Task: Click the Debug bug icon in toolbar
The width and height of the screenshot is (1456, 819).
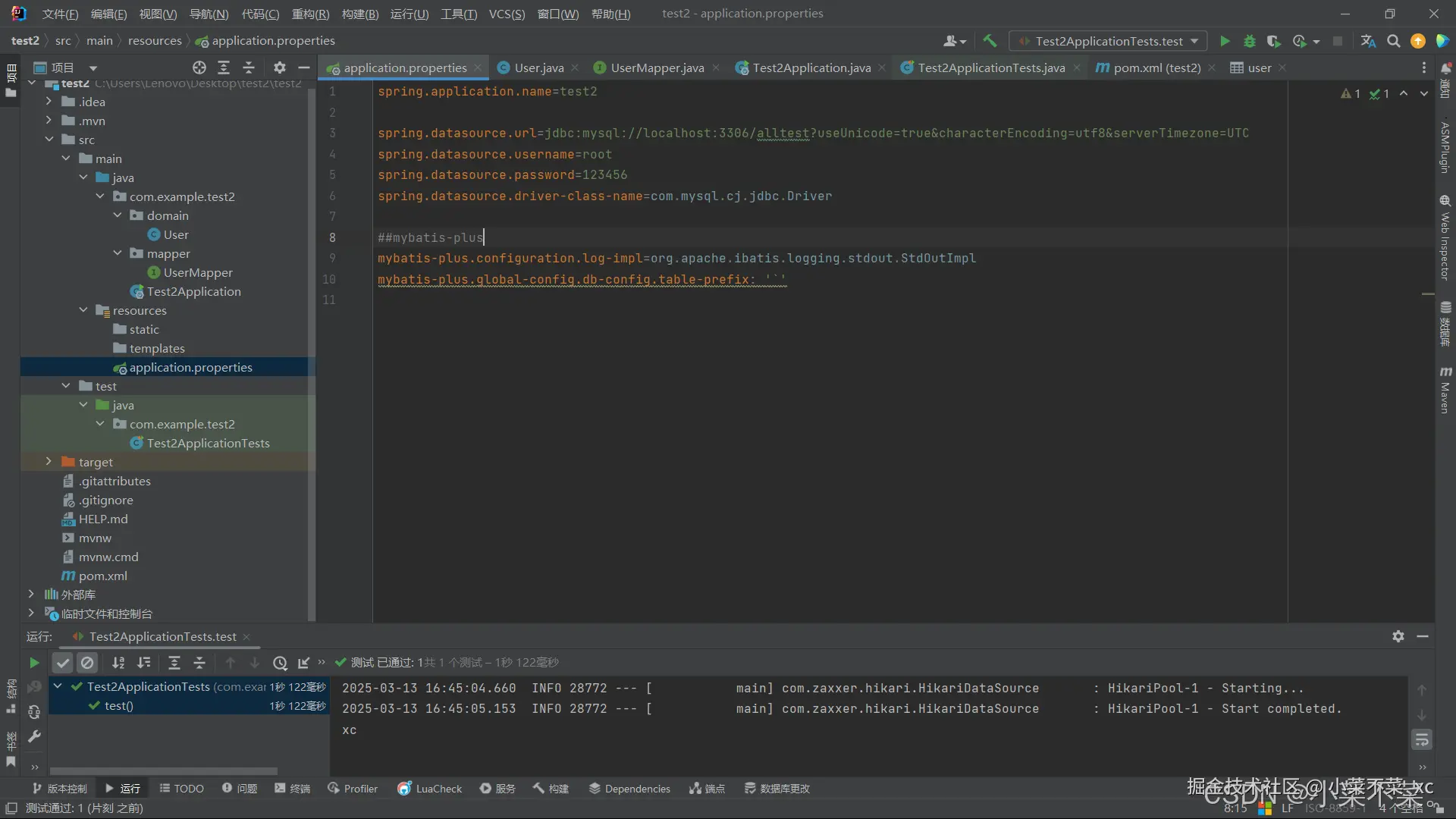Action: pos(1249,41)
